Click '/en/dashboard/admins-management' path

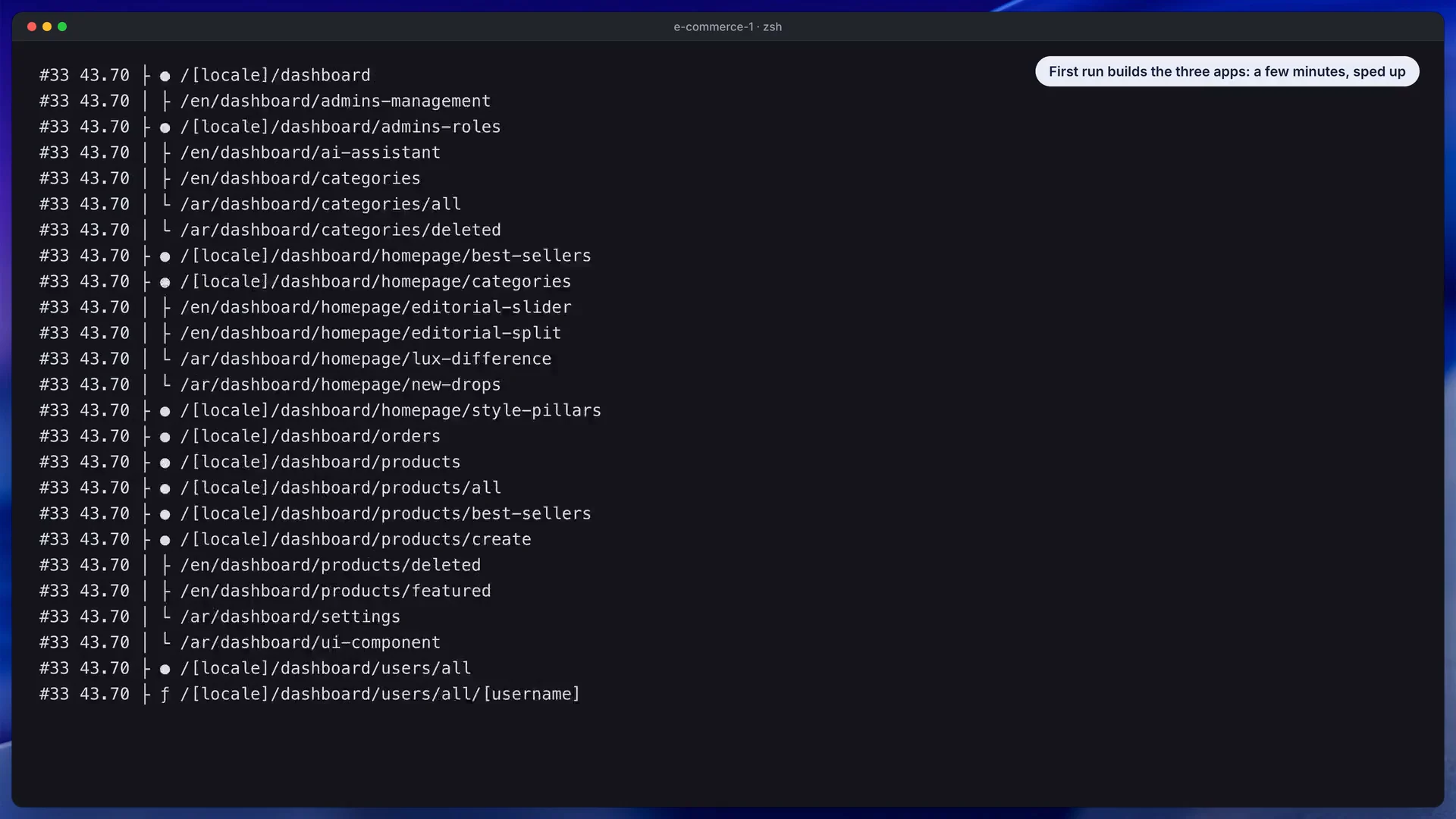point(335,101)
